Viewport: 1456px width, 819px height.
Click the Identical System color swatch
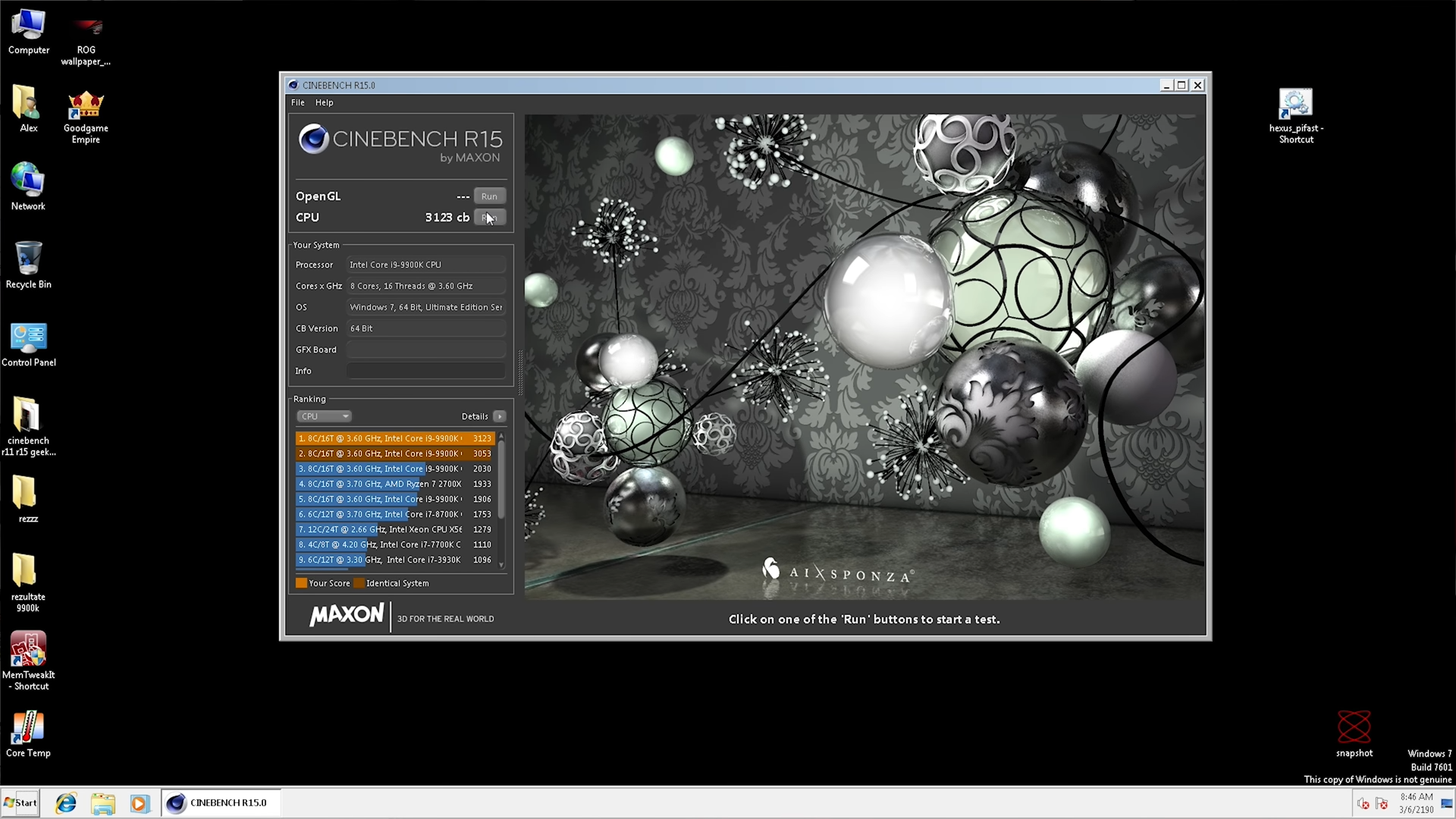tap(359, 583)
